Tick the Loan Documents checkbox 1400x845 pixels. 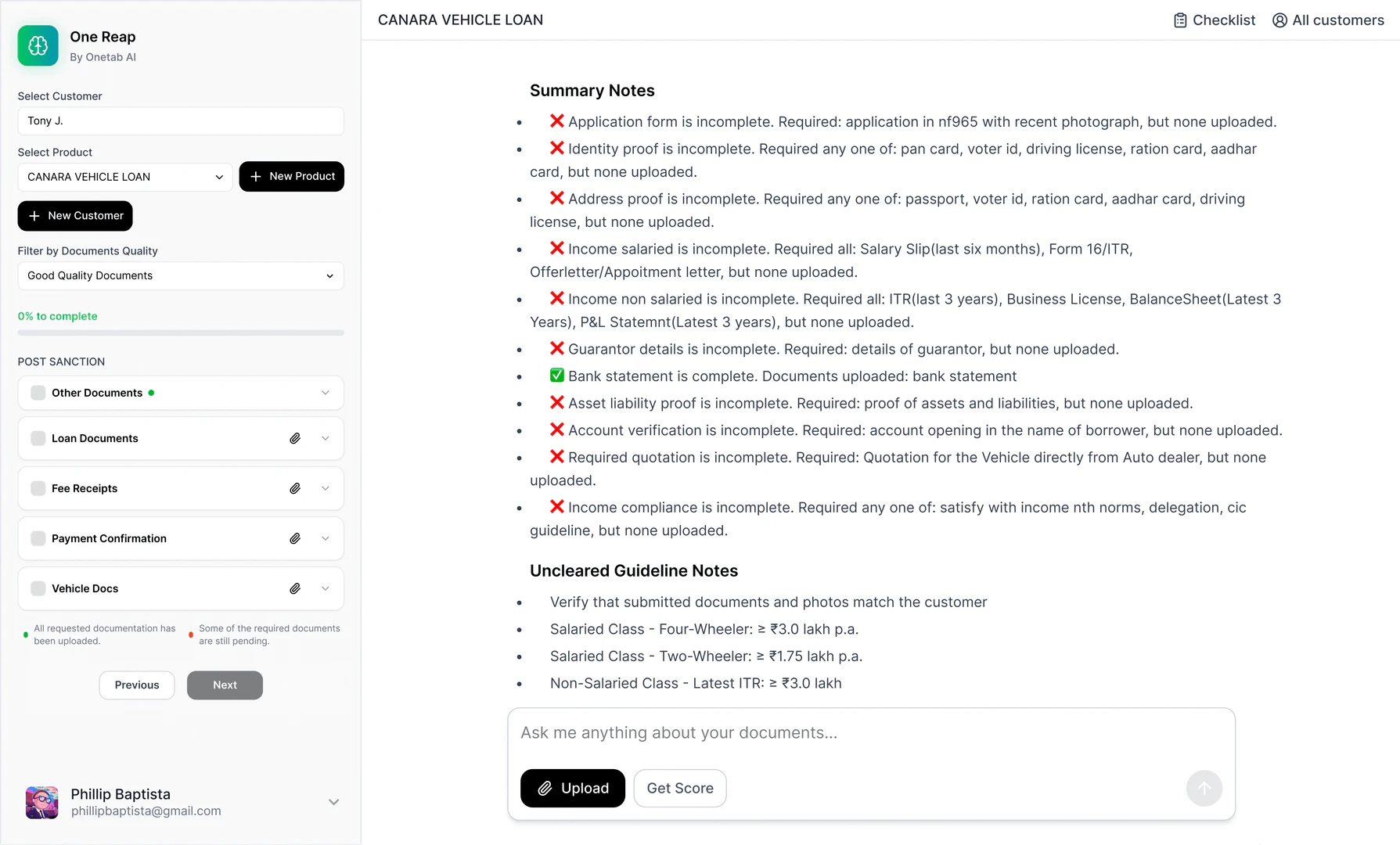(37, 438)
